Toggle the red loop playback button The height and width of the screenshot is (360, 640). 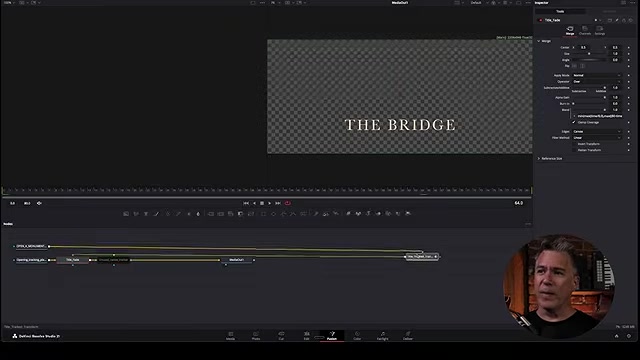tap(288, 203)
